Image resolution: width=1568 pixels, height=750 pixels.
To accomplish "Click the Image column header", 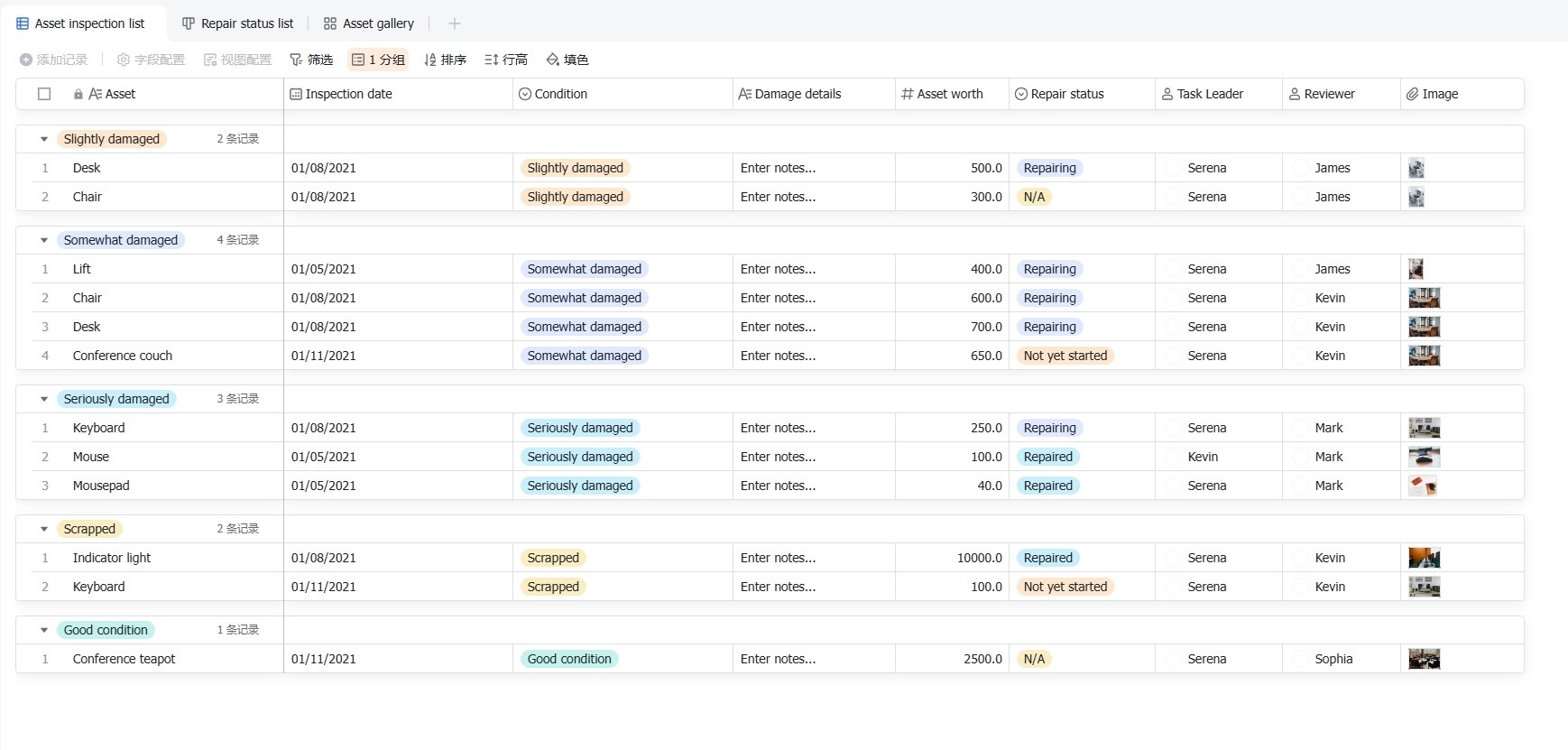I will tap(1462, 94).
